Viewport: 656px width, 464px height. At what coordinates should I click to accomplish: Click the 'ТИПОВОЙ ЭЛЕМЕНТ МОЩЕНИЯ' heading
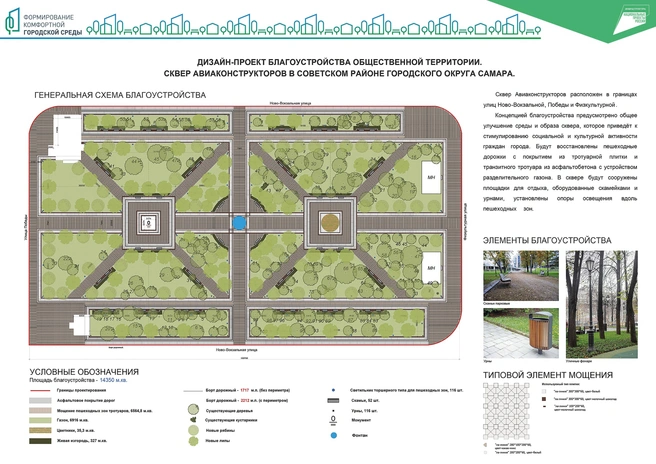coord(548,375)
